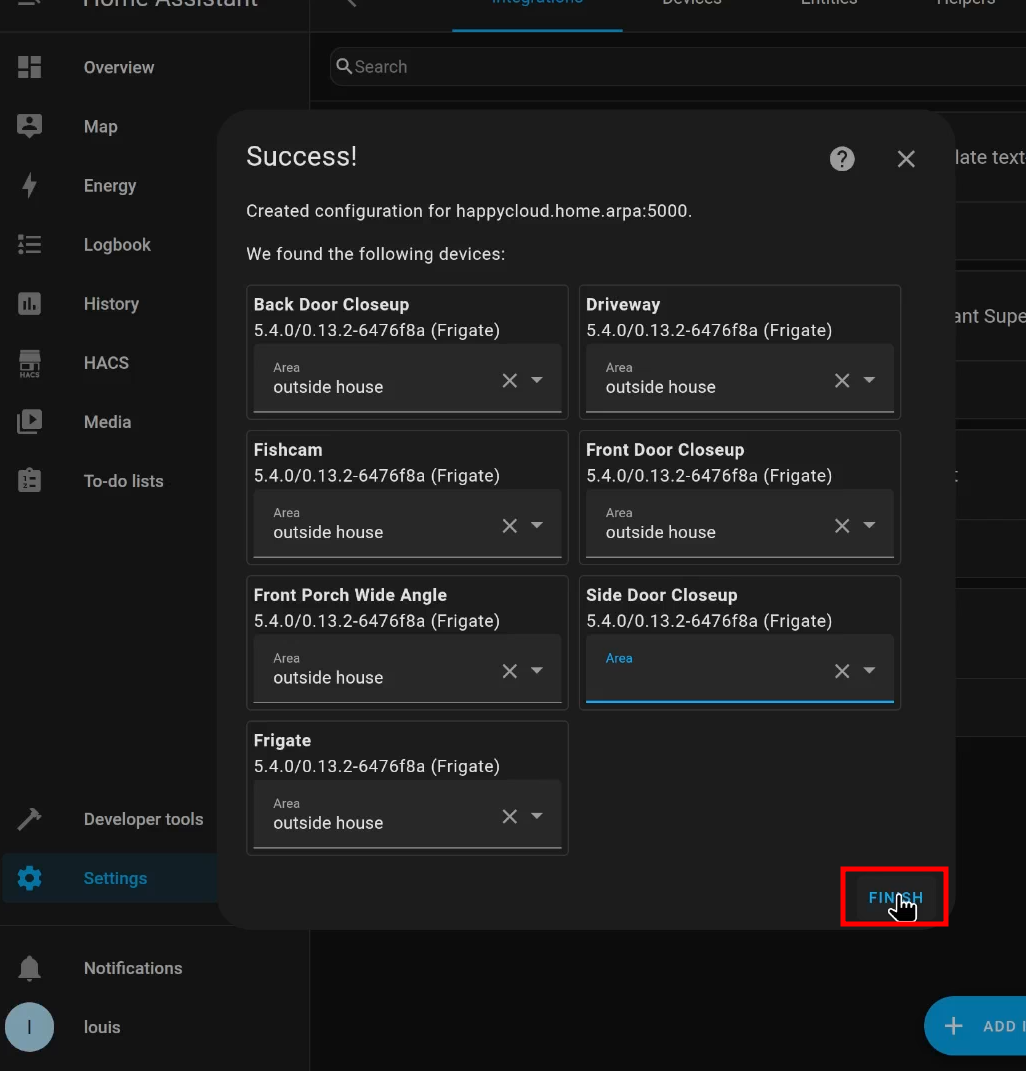The width and height of the screenshot is (1026, 1071).
Task: Go to Map in the sidebar
Action: point(100,126)
